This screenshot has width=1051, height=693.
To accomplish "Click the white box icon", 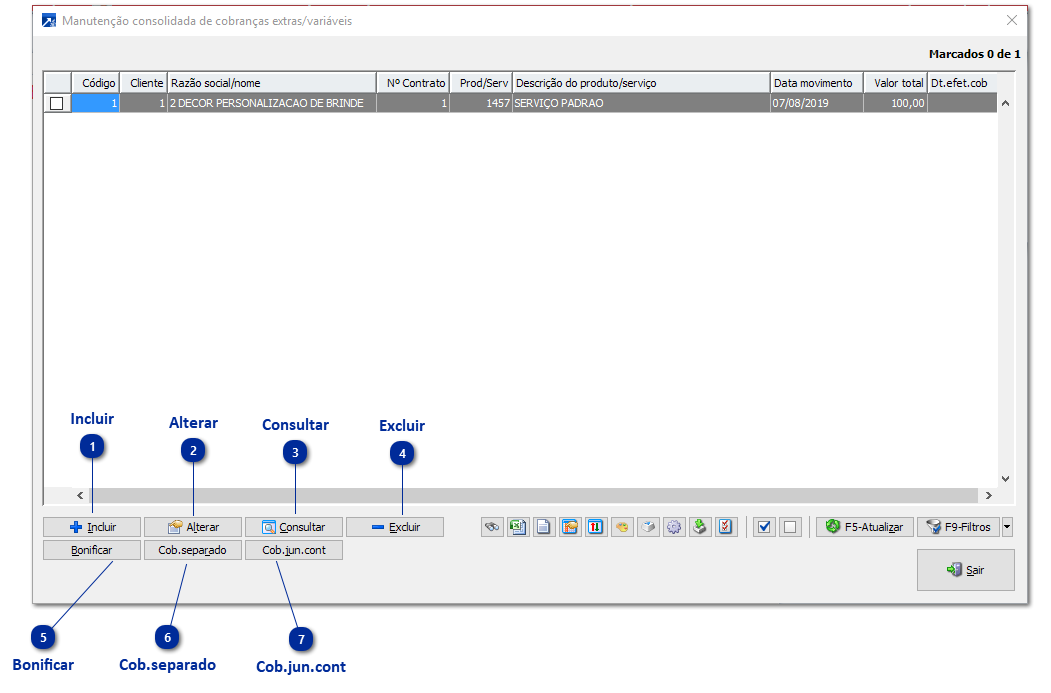I will pyautogui.click(x=647, y=527).
